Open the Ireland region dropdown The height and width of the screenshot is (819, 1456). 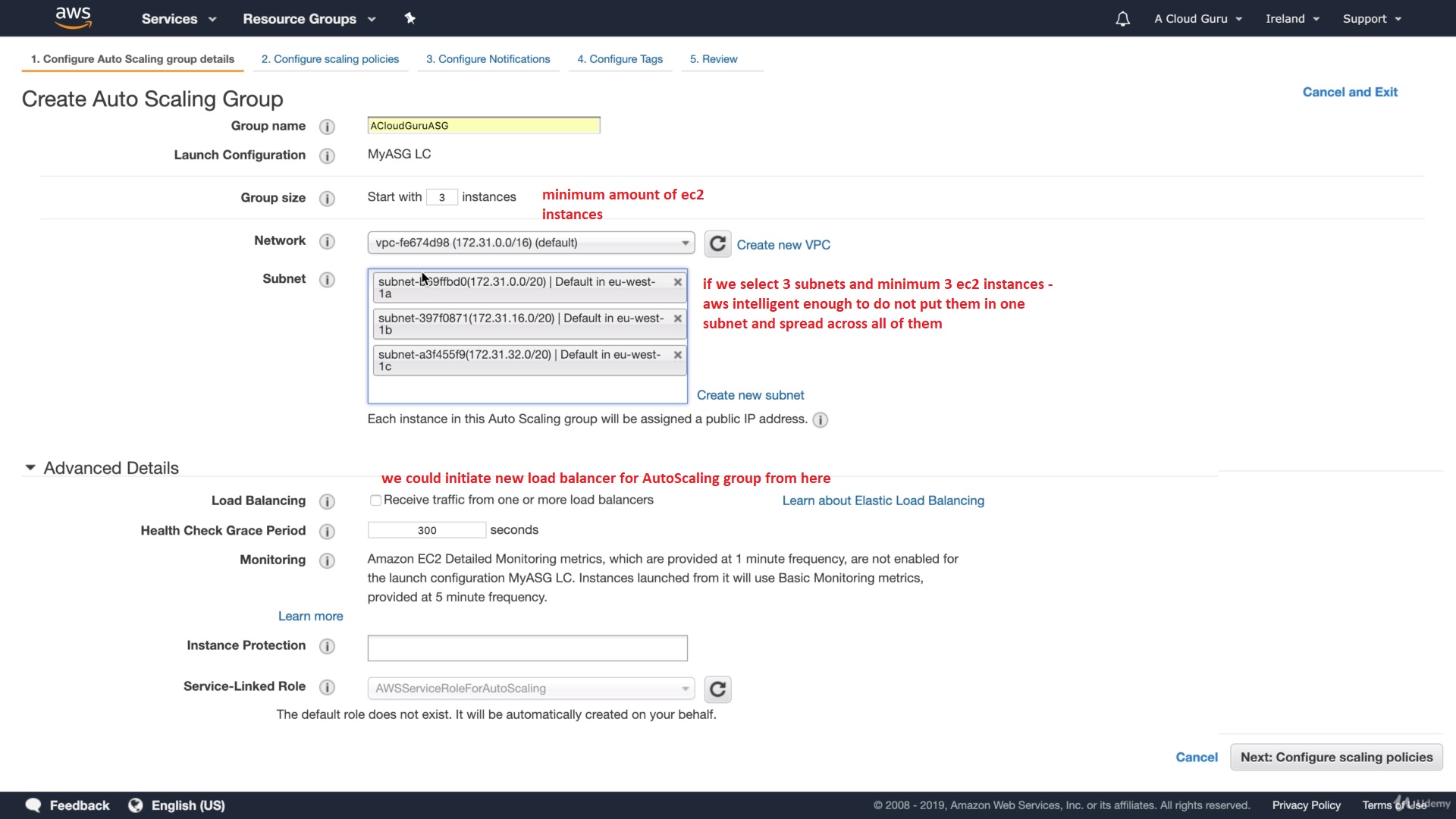[x=1292, y=19]
